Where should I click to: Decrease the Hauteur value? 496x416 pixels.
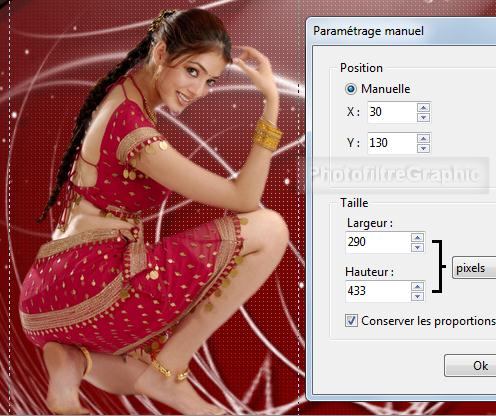tap(417, 296)
